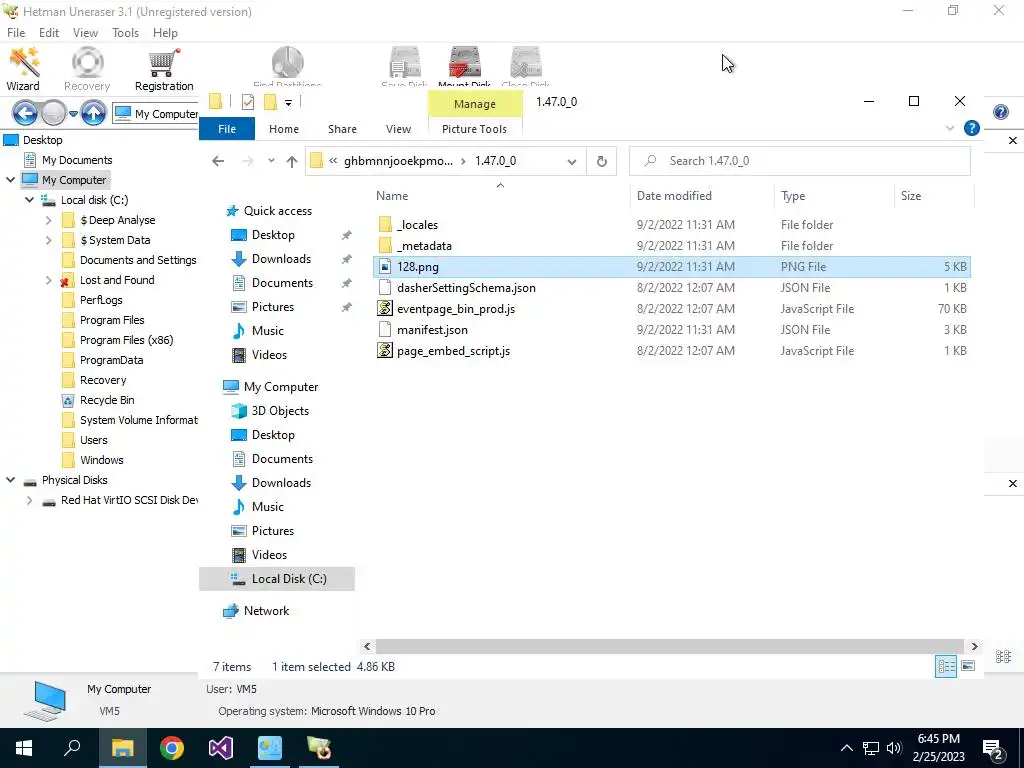The height and width of the screenshot is (768, 1024).
Task: Click the Recovery toolbar icon
Action: (87, 69)
